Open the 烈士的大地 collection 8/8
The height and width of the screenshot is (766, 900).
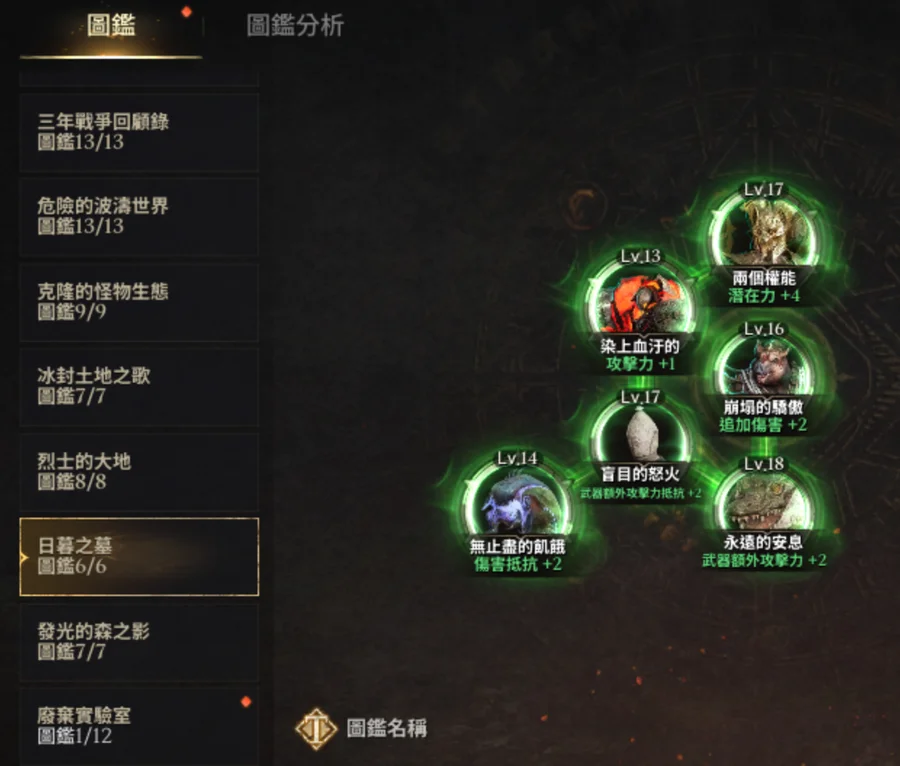pos(139,472)
